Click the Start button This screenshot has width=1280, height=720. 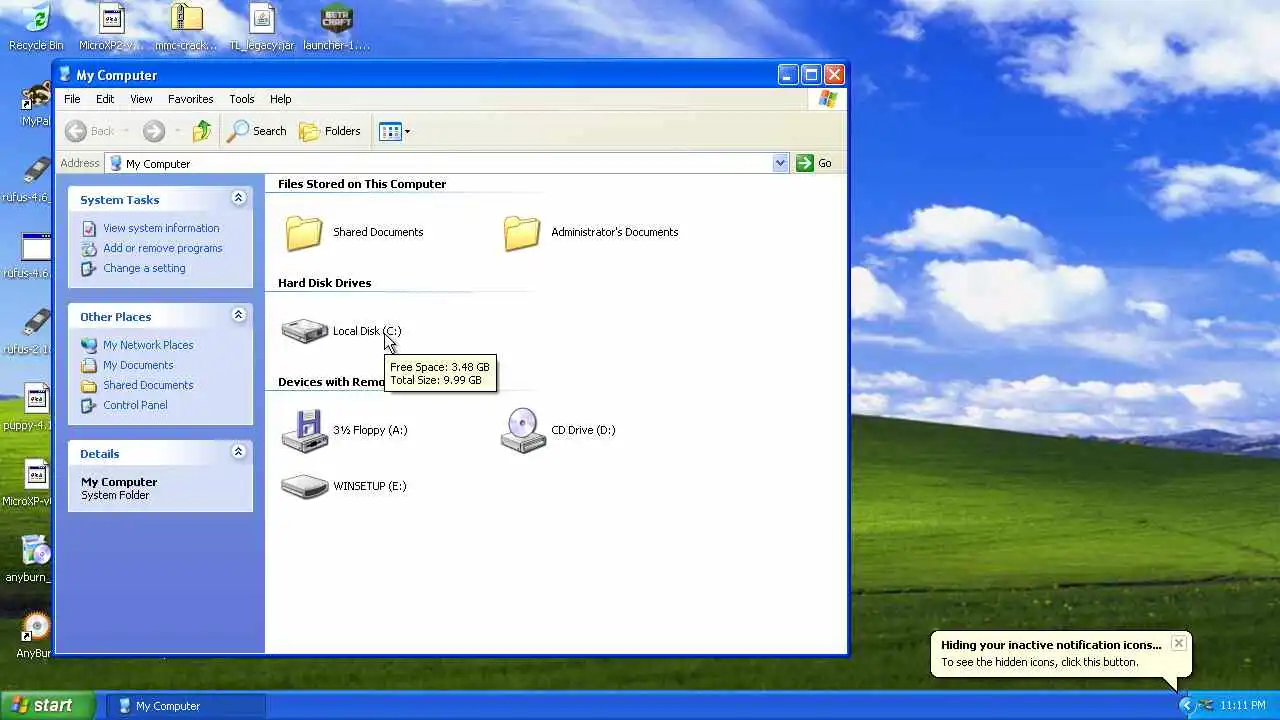coord(47,705)
